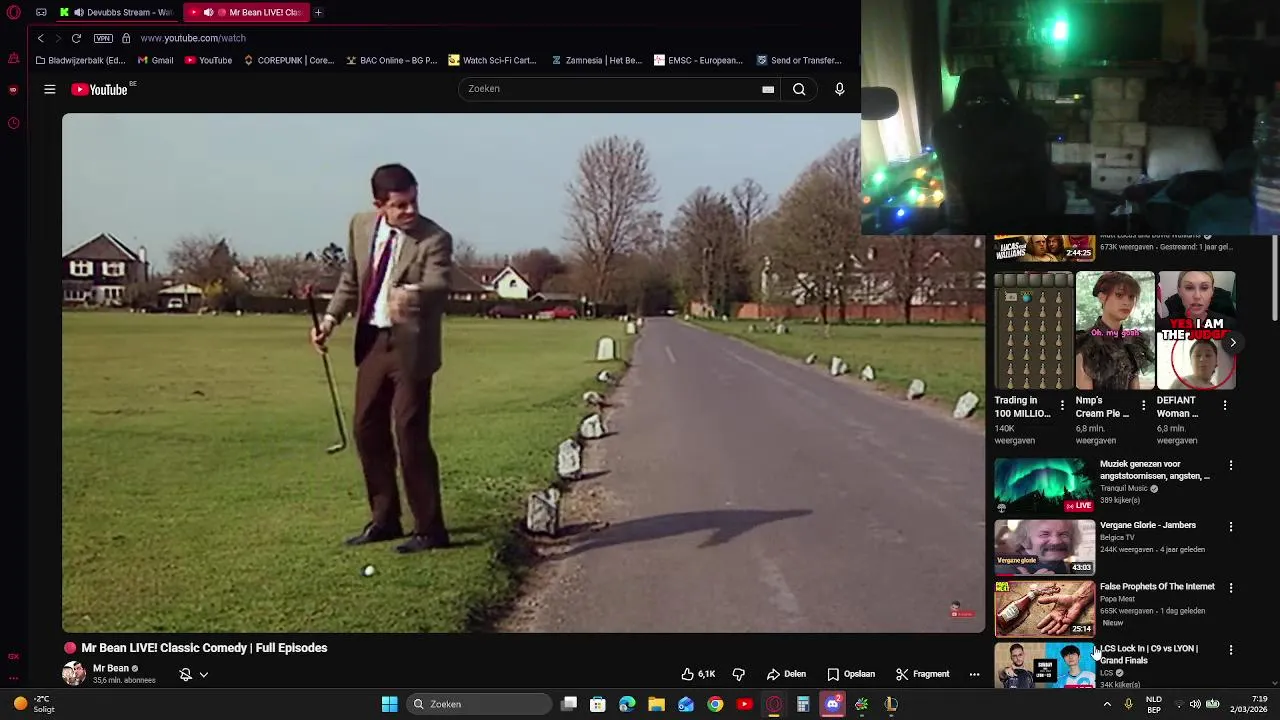This screenshot has width=1280, height=720.
Task: Open the YouTube guide hamburger menu
Action: point(49,89)
